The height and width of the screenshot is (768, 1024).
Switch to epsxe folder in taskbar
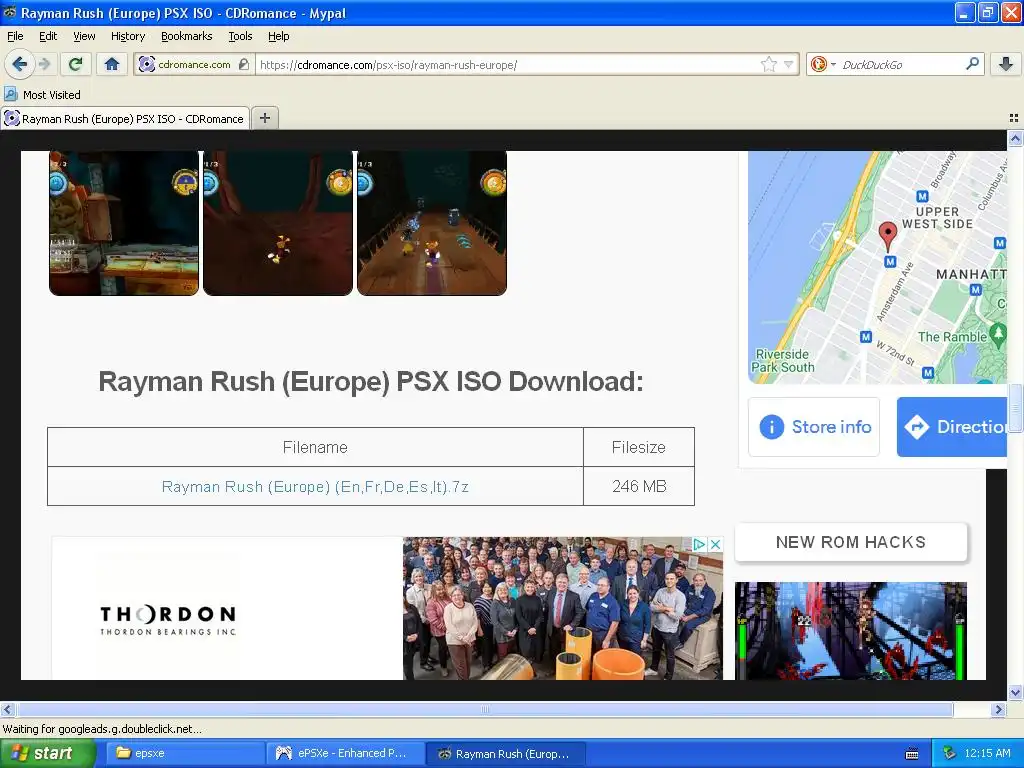pyautogui.click(x=185, y=754)
